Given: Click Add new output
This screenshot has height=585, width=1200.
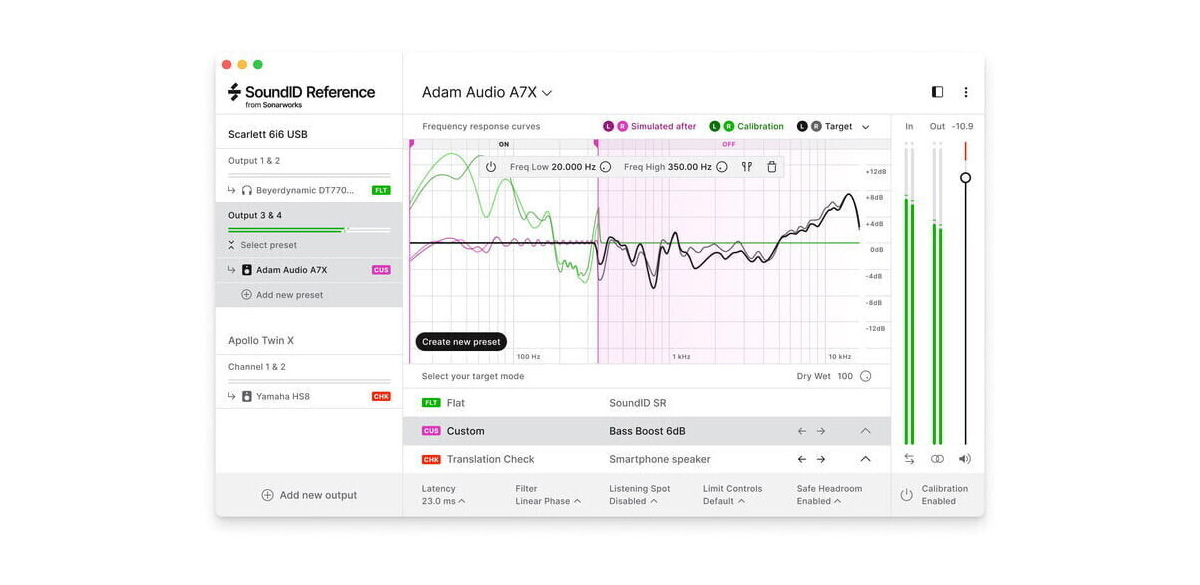Looking at the screenshot, I should pos(309,495).
